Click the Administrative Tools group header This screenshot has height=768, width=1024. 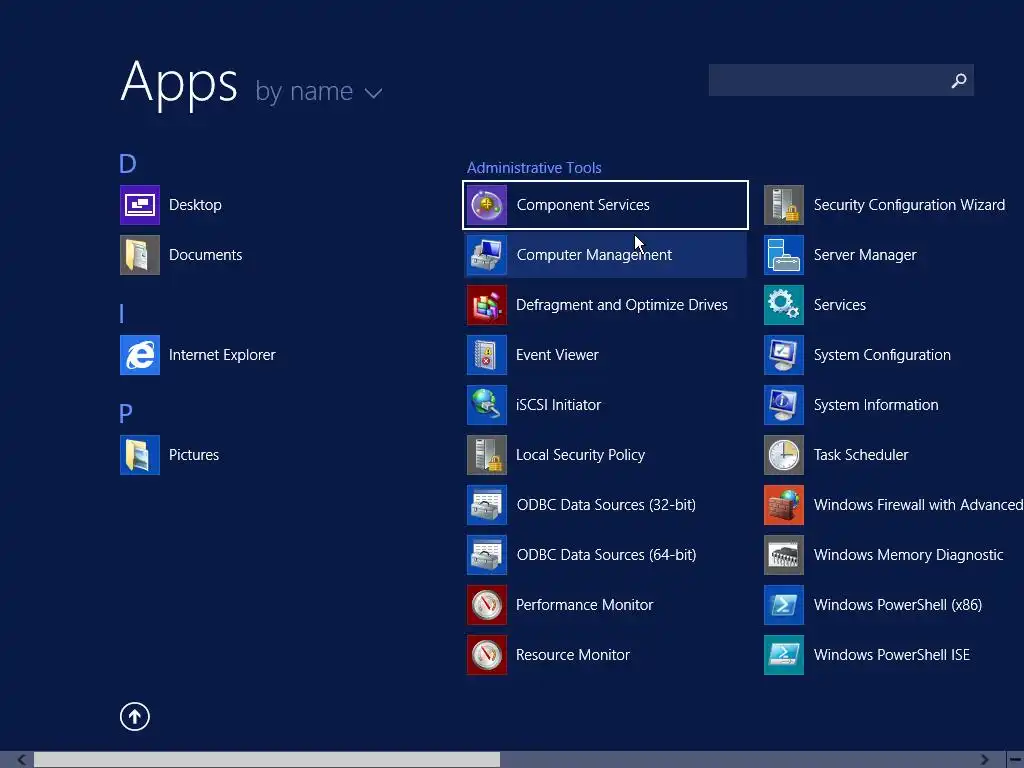tap(534, 168)
